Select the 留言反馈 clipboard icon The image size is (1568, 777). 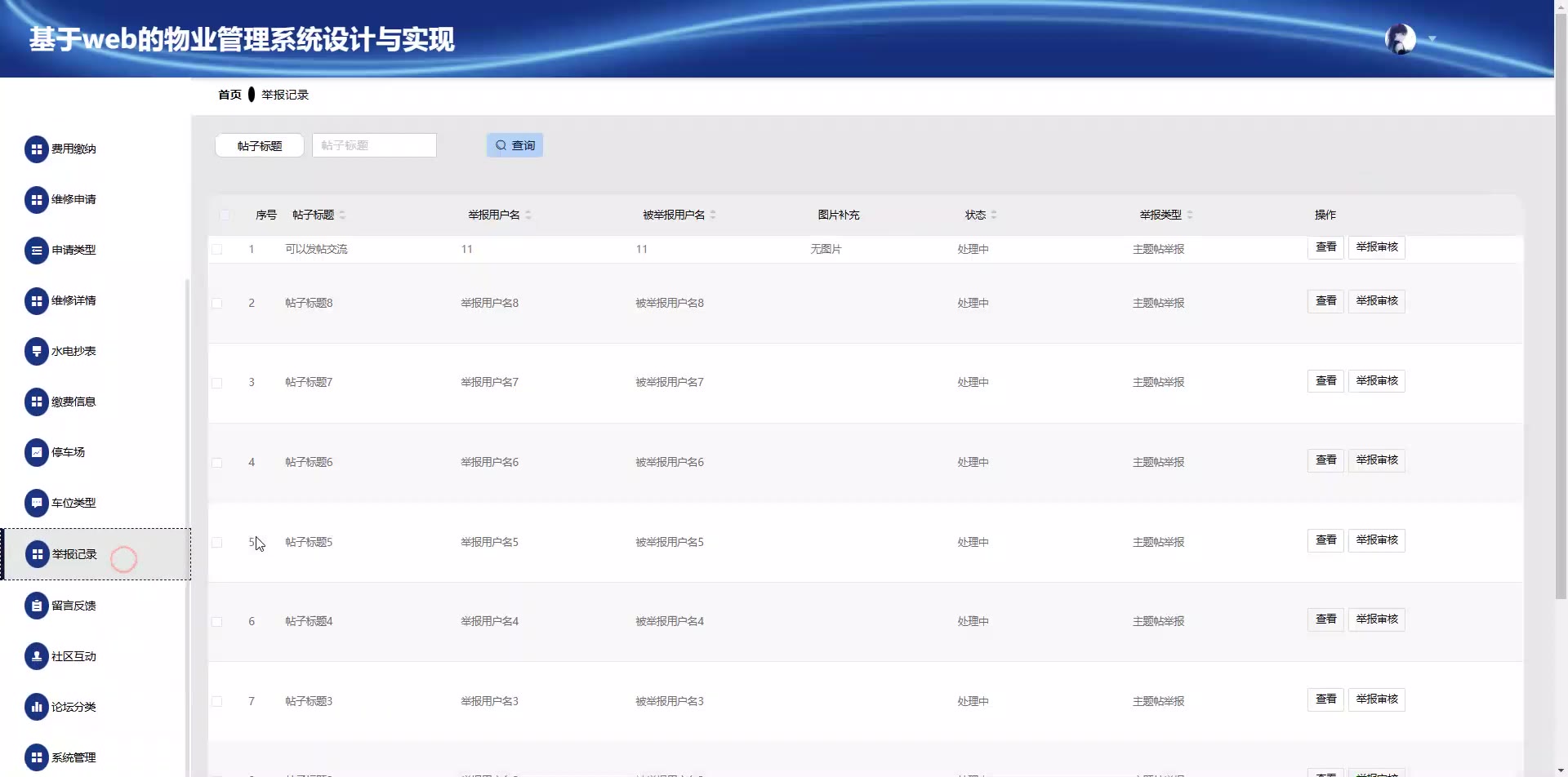pyautogui.click(x=37, y=606)
